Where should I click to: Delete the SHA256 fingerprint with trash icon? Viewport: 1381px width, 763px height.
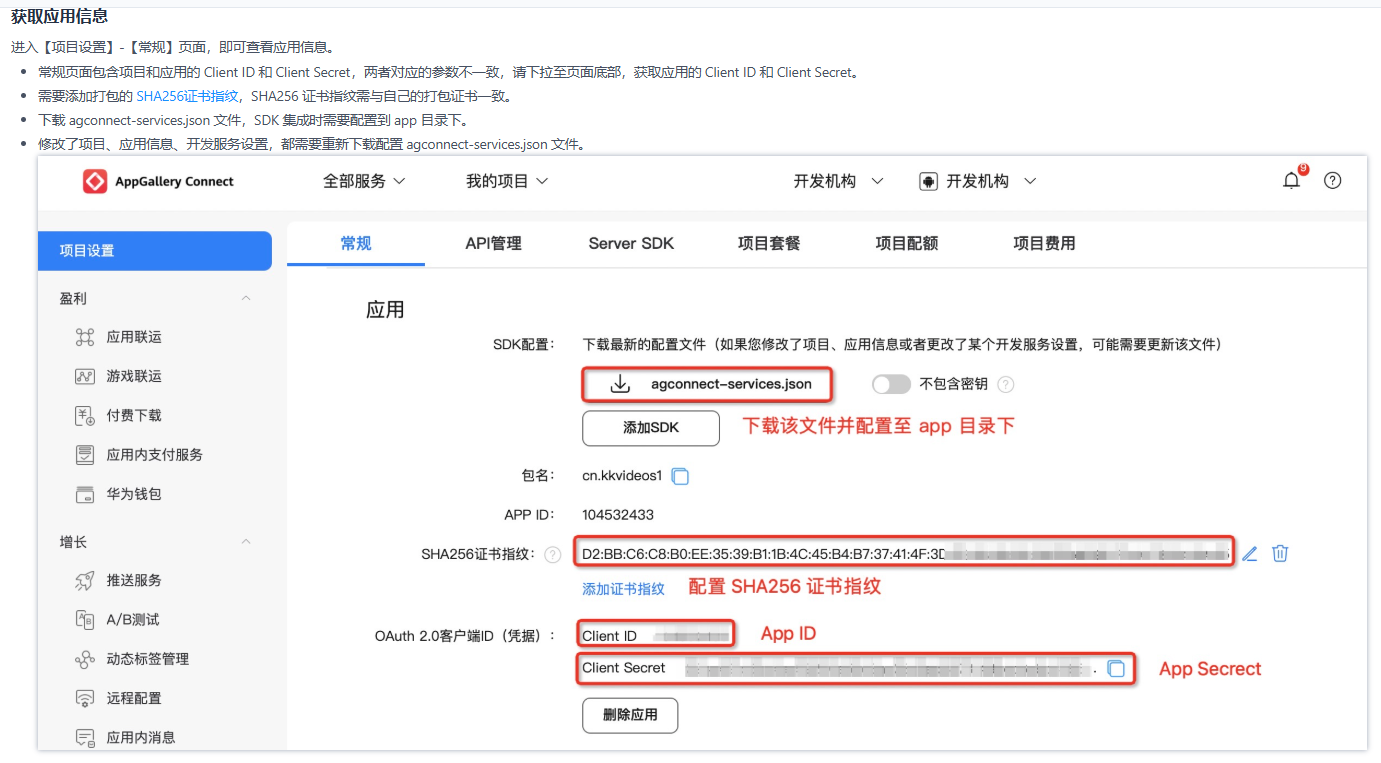[1280, 553]
